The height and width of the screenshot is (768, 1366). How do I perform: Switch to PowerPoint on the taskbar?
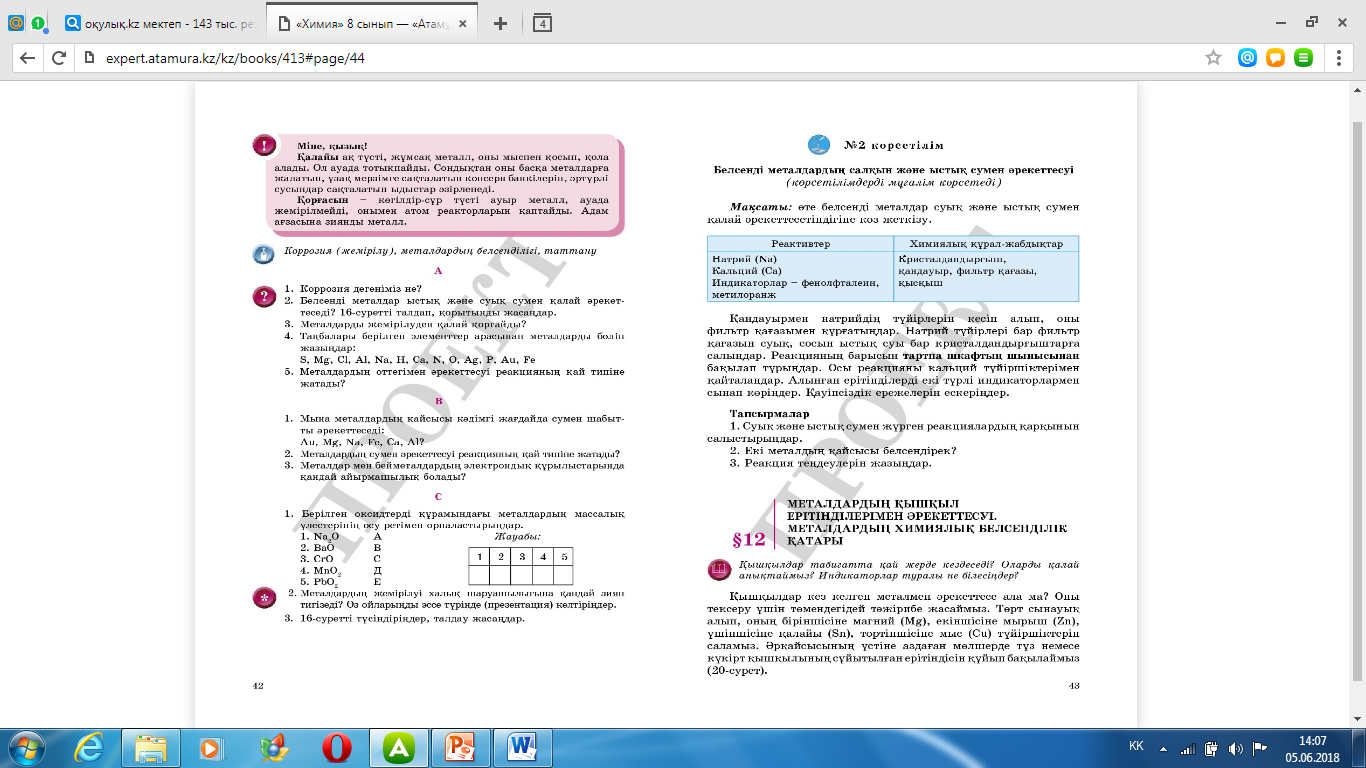click(x=461, y=748)
